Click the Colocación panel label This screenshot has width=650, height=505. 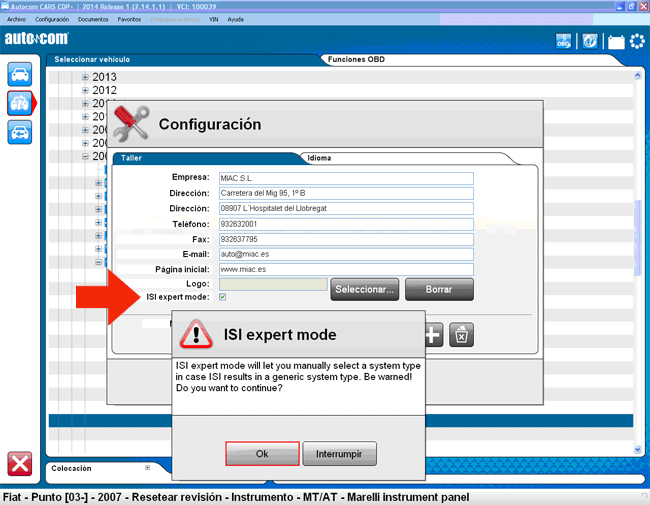coord(71,468)
